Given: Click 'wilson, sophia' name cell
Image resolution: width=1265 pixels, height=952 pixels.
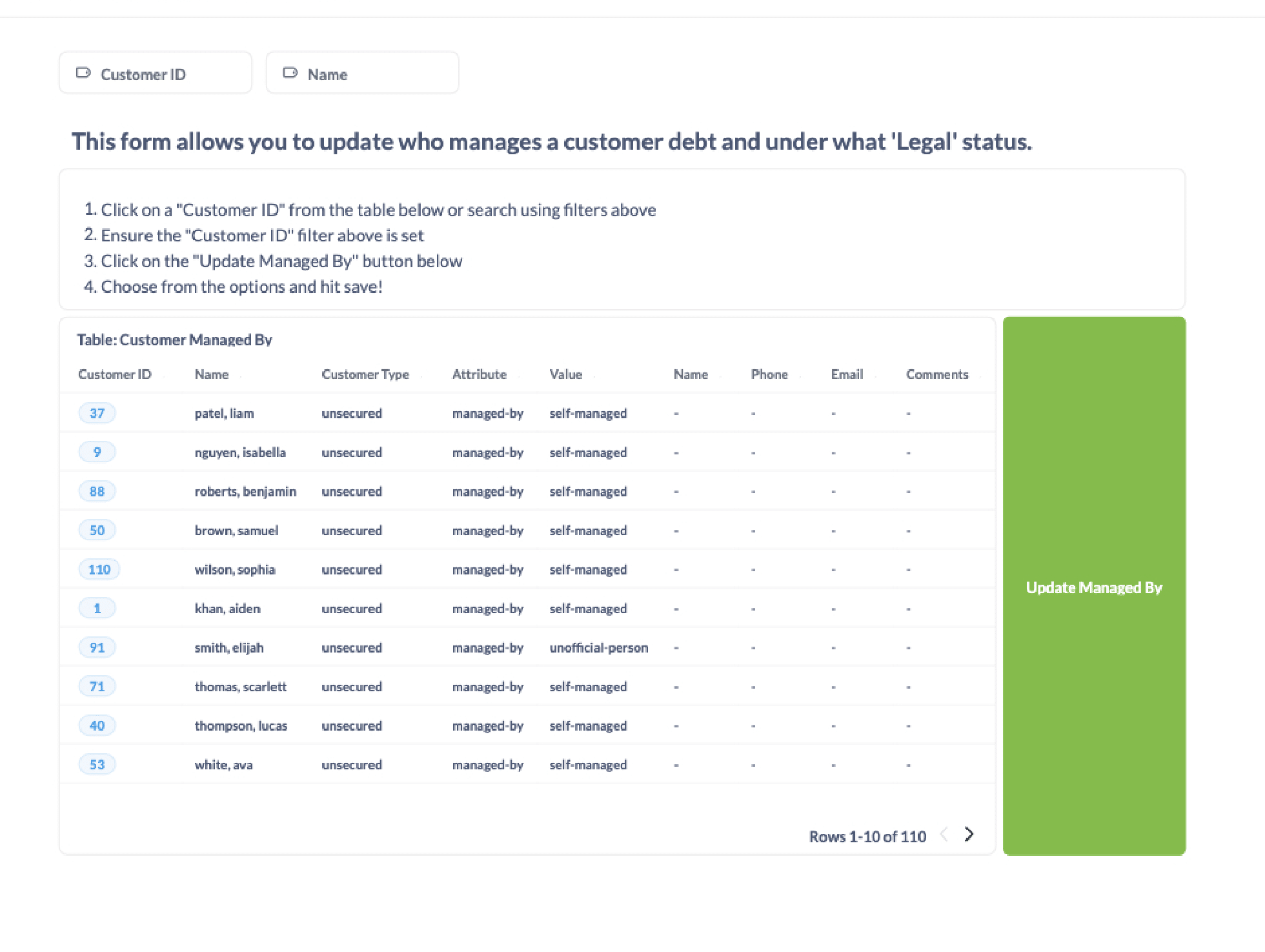Looking at the screenshot, I should pyautogui.click(x=235, y=569).
